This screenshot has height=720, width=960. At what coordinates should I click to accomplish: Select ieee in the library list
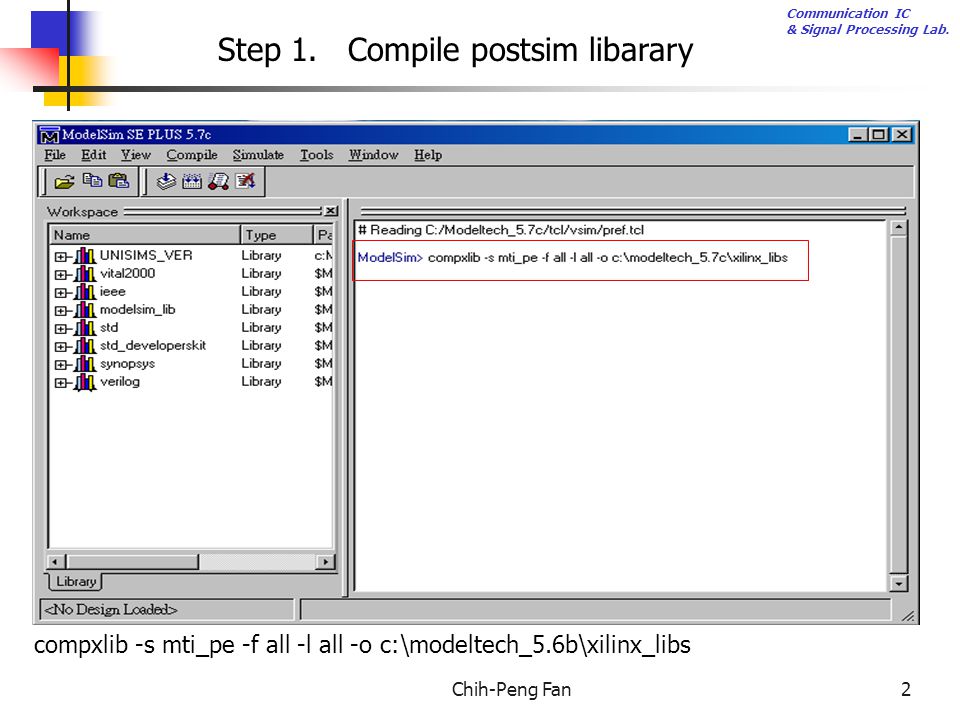(x=113, y=291)
